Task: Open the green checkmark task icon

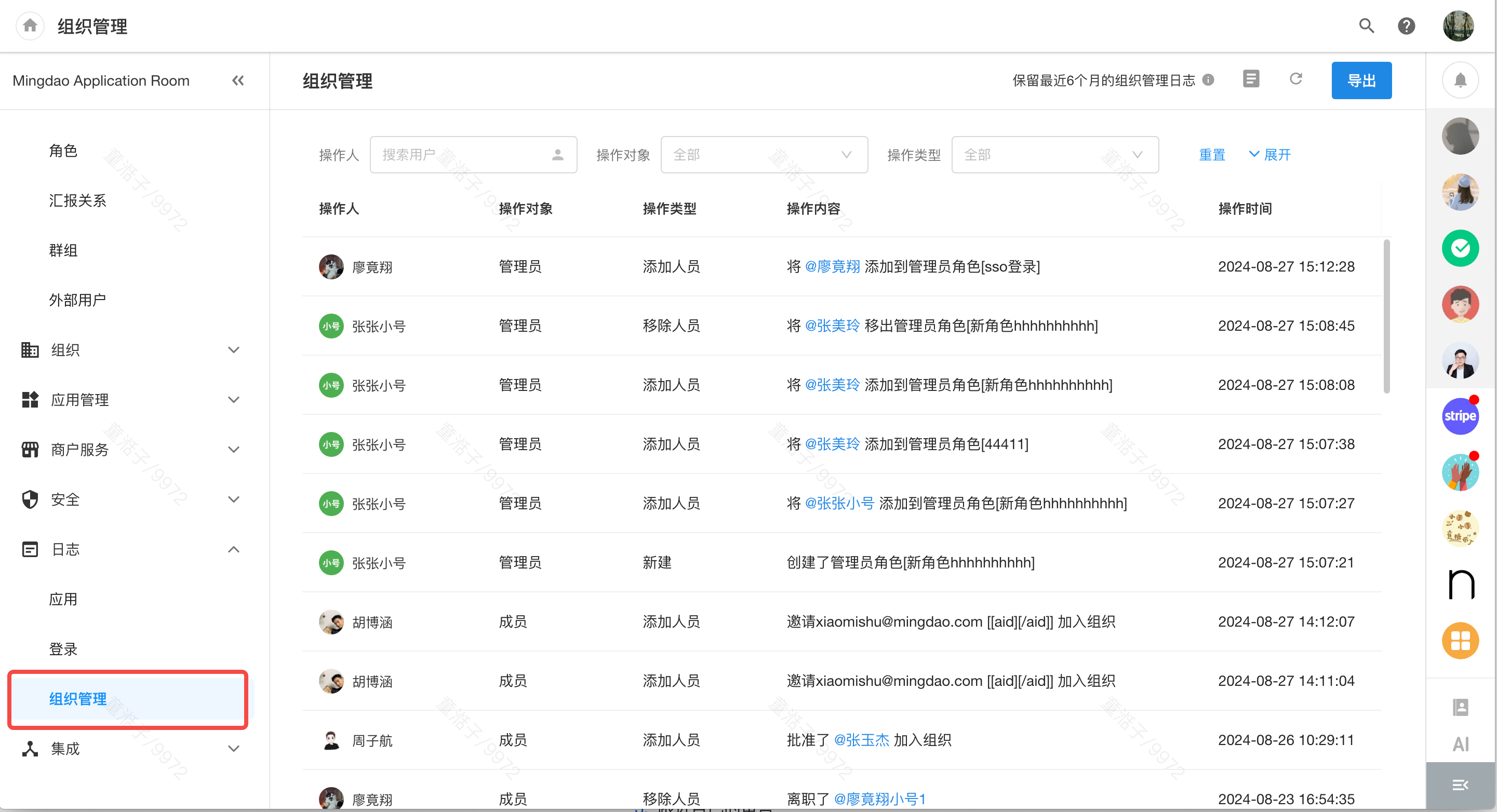Action: (x=1460, y=249)
